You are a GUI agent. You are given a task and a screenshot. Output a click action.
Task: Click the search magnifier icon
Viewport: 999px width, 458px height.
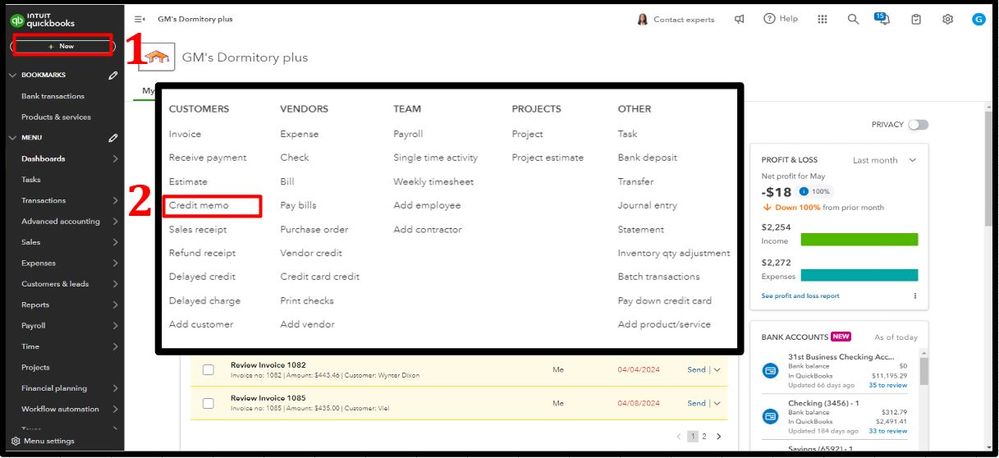click(x=853, y=19)
